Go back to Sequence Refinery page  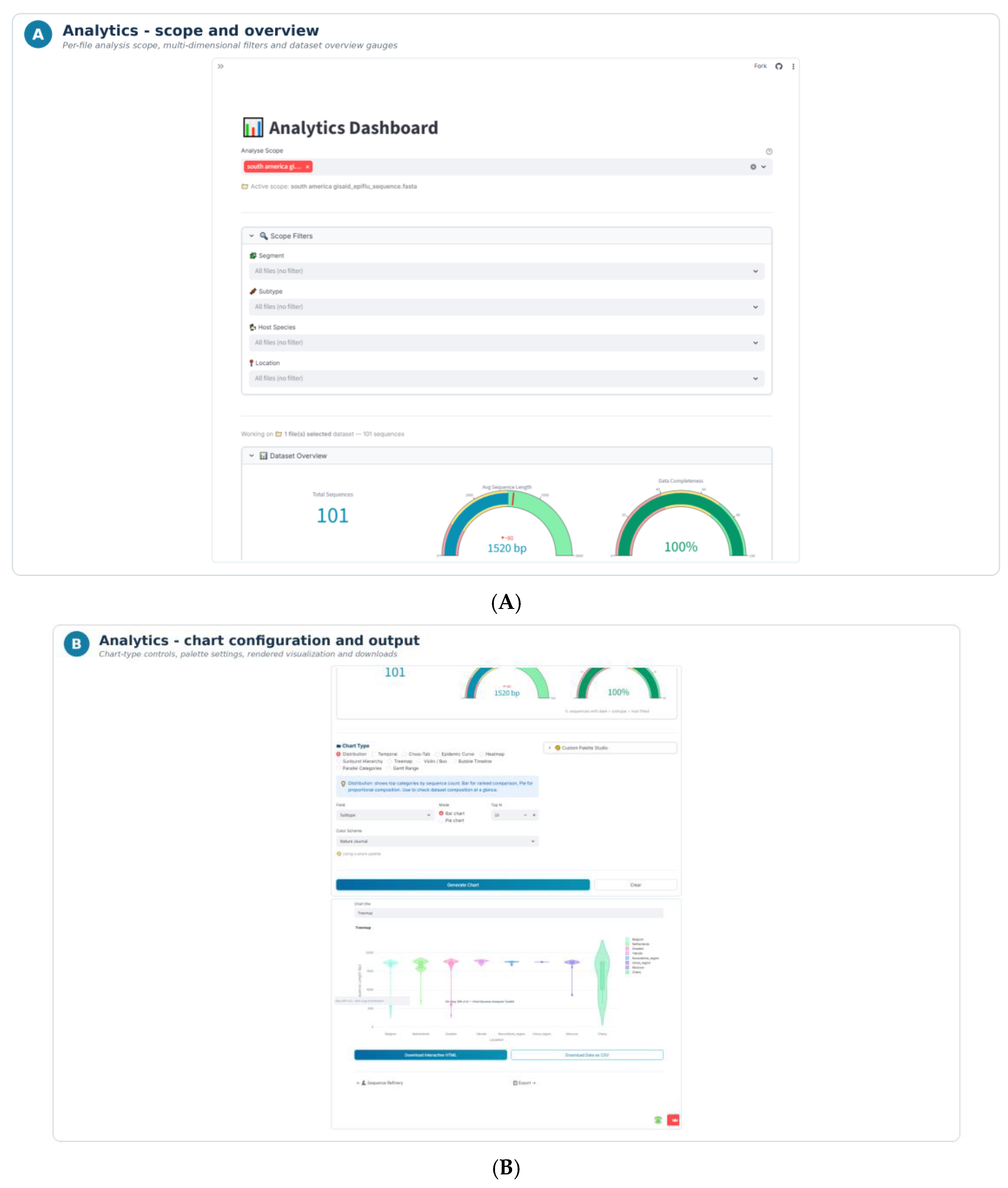380,1083
